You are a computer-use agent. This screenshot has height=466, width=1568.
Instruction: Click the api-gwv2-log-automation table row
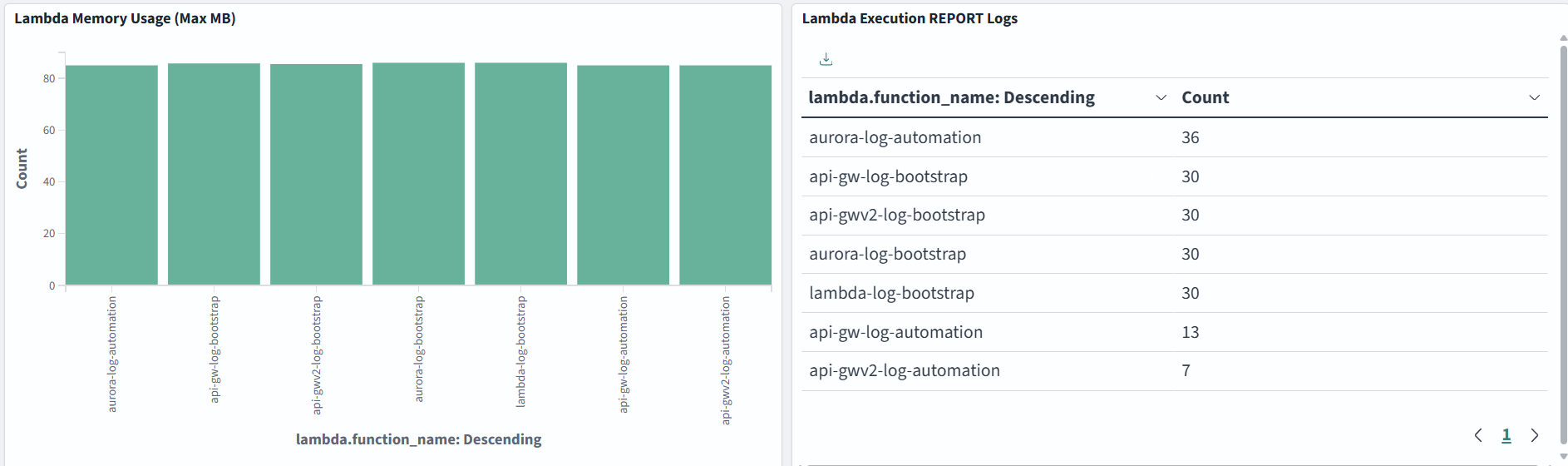pos(904,371)
